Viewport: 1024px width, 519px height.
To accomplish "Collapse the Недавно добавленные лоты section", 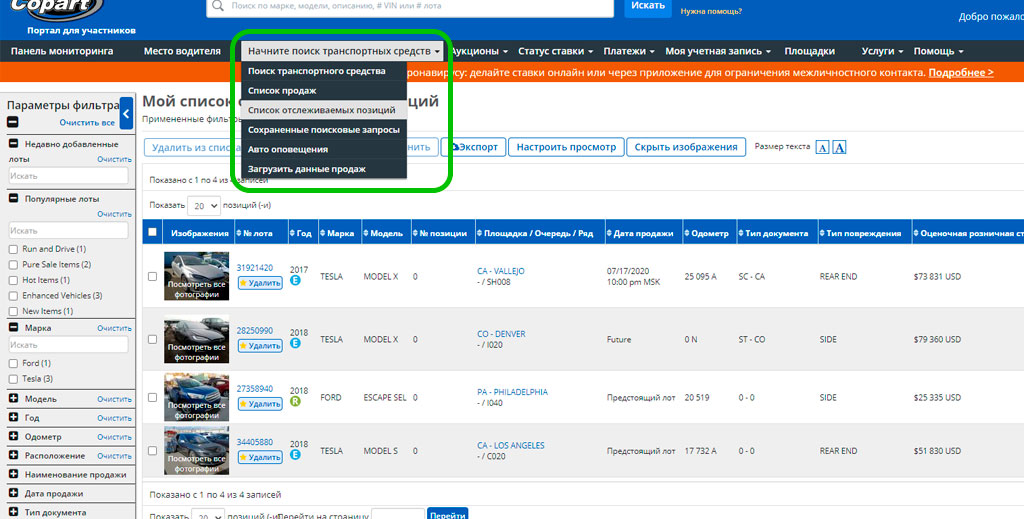I will pos(13,144).
